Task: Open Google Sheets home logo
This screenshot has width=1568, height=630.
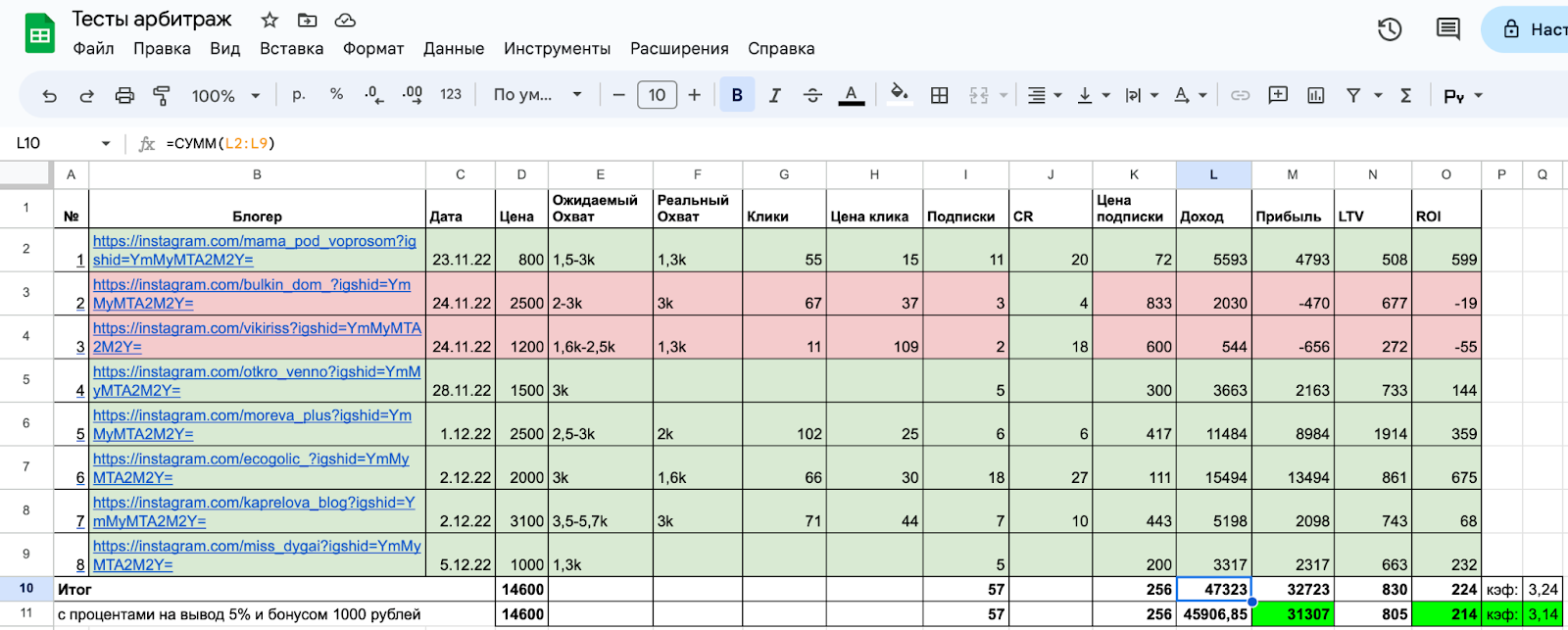Action: pos(39,33)
